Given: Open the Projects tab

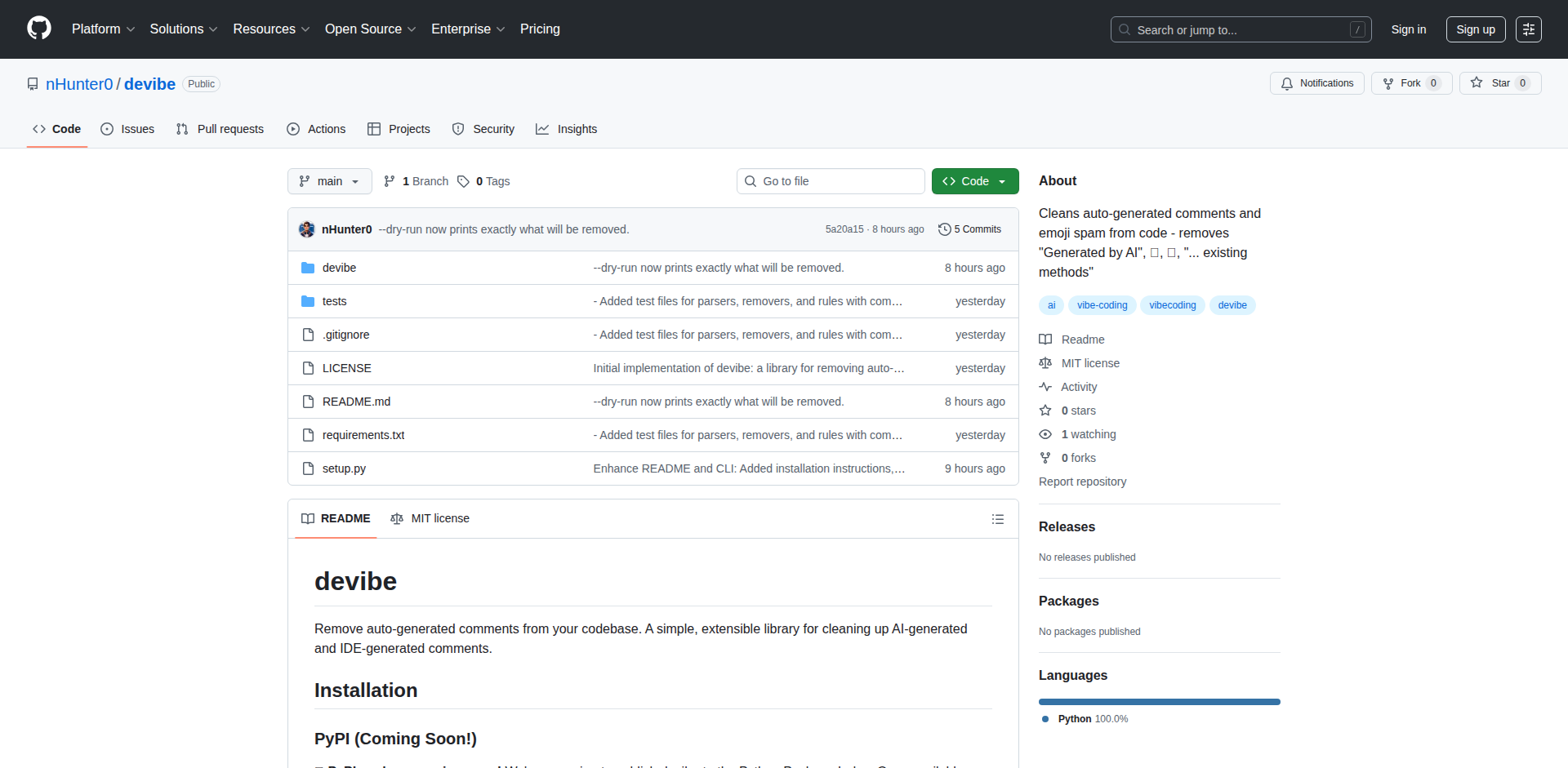Looking at the screenshot, I should (x=399, y=129).
